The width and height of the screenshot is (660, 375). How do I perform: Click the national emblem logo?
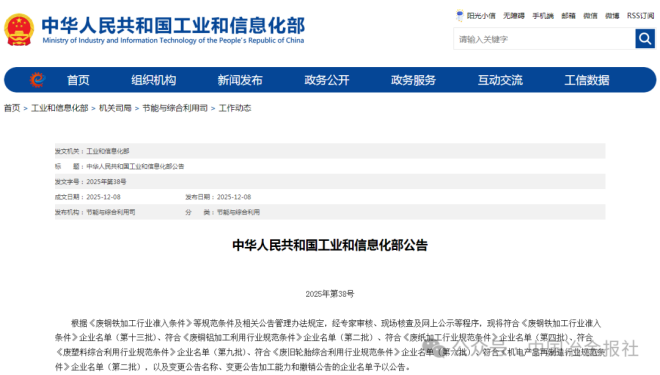[19, 29]
